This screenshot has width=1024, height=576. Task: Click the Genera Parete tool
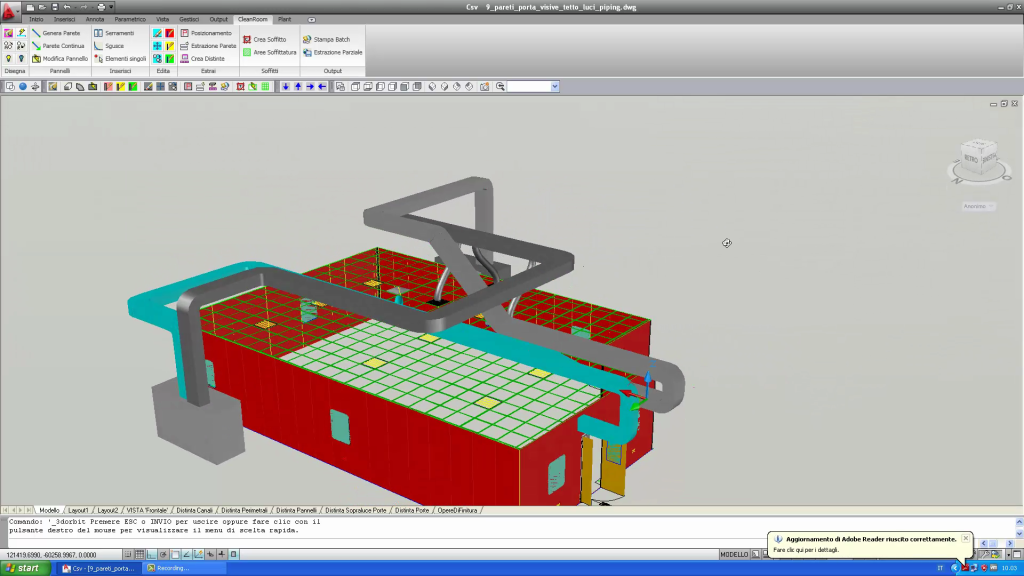pyautogui.click(x=57, y=33)
